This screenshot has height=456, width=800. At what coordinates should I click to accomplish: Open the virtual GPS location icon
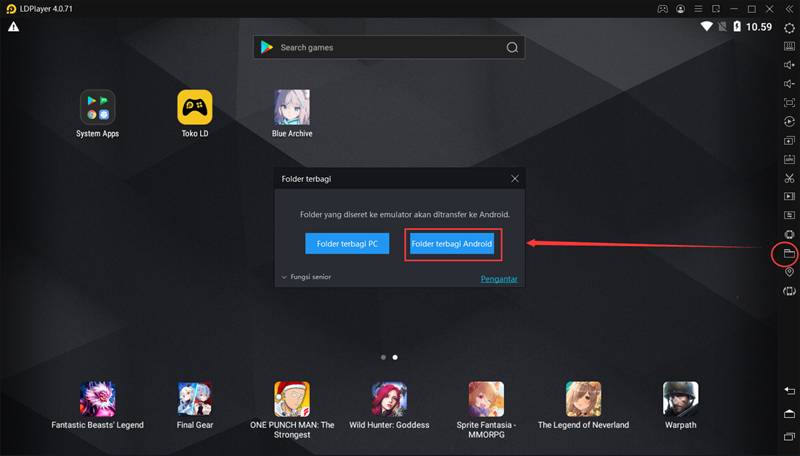coord(789,272)
